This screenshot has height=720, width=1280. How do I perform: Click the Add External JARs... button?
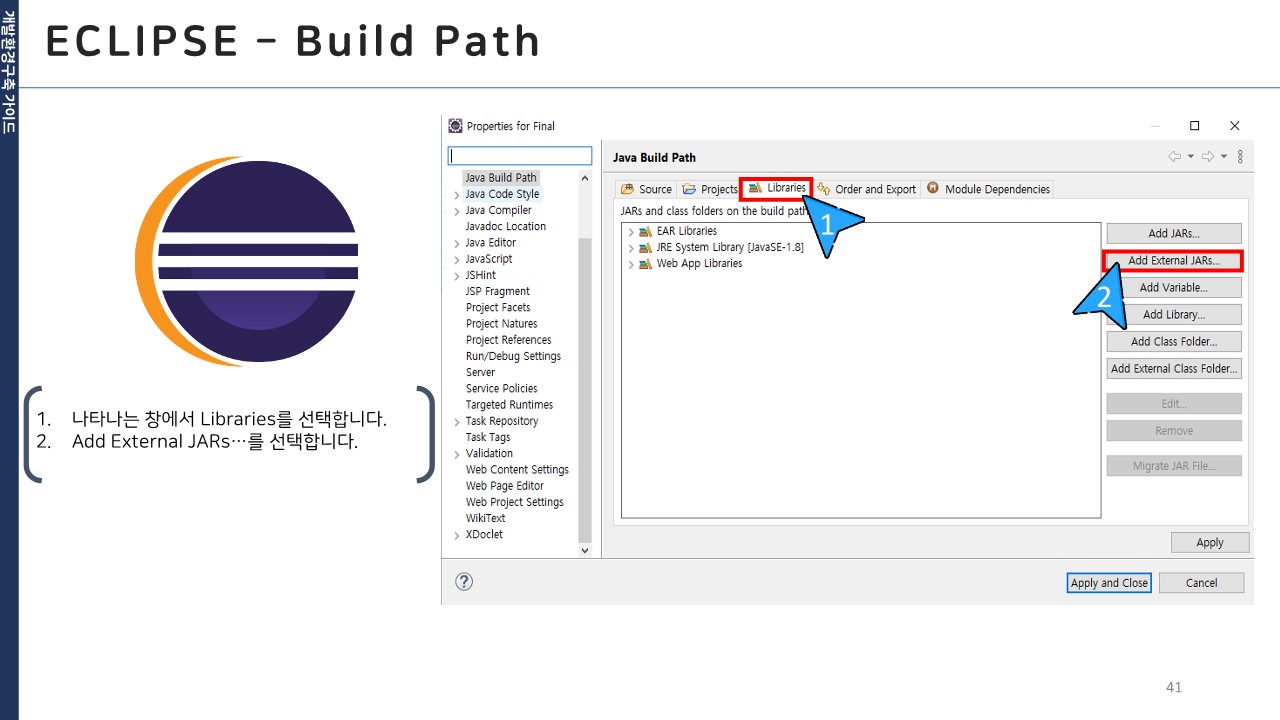(1174, 260)
